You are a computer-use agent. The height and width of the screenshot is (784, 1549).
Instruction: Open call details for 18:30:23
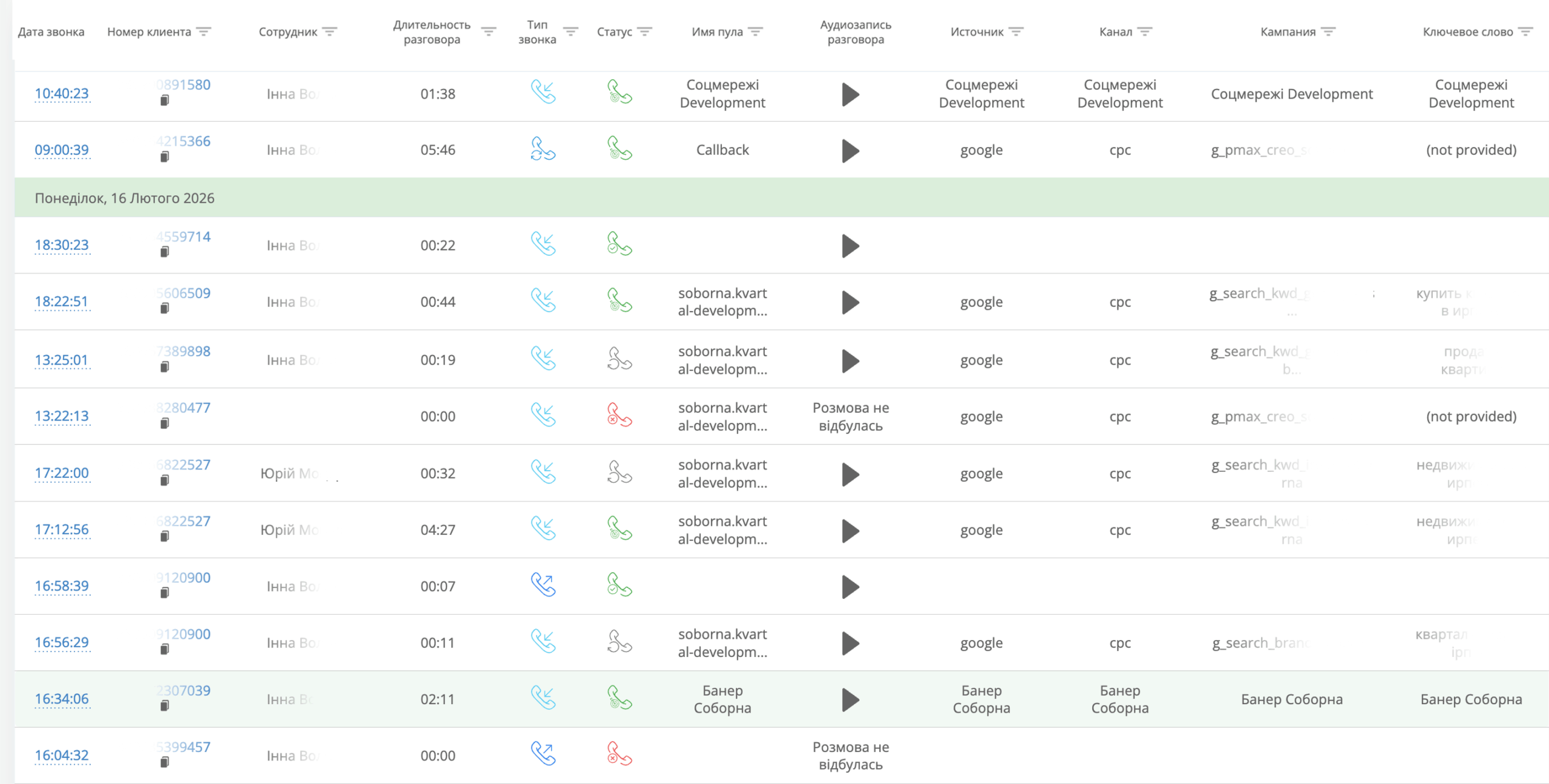62,245
